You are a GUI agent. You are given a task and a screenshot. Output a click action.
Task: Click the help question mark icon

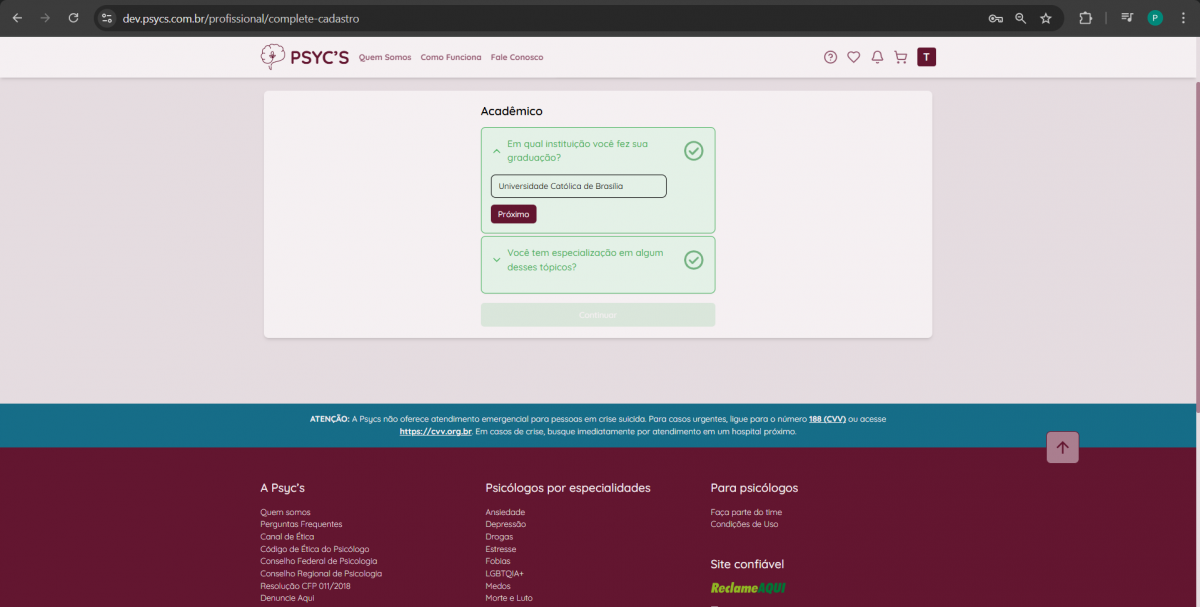click(830, 57)
